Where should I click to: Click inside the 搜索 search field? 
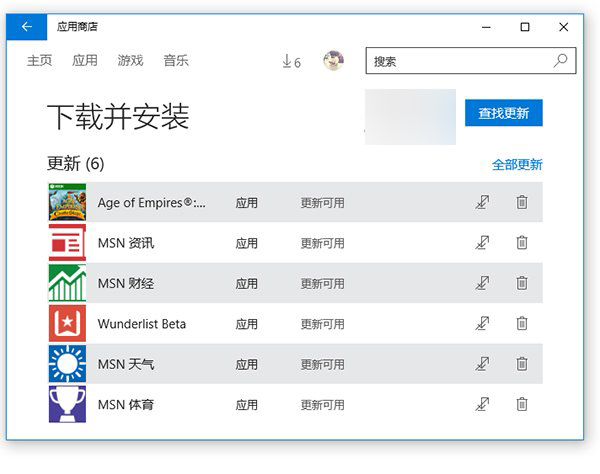click(471, 60)
